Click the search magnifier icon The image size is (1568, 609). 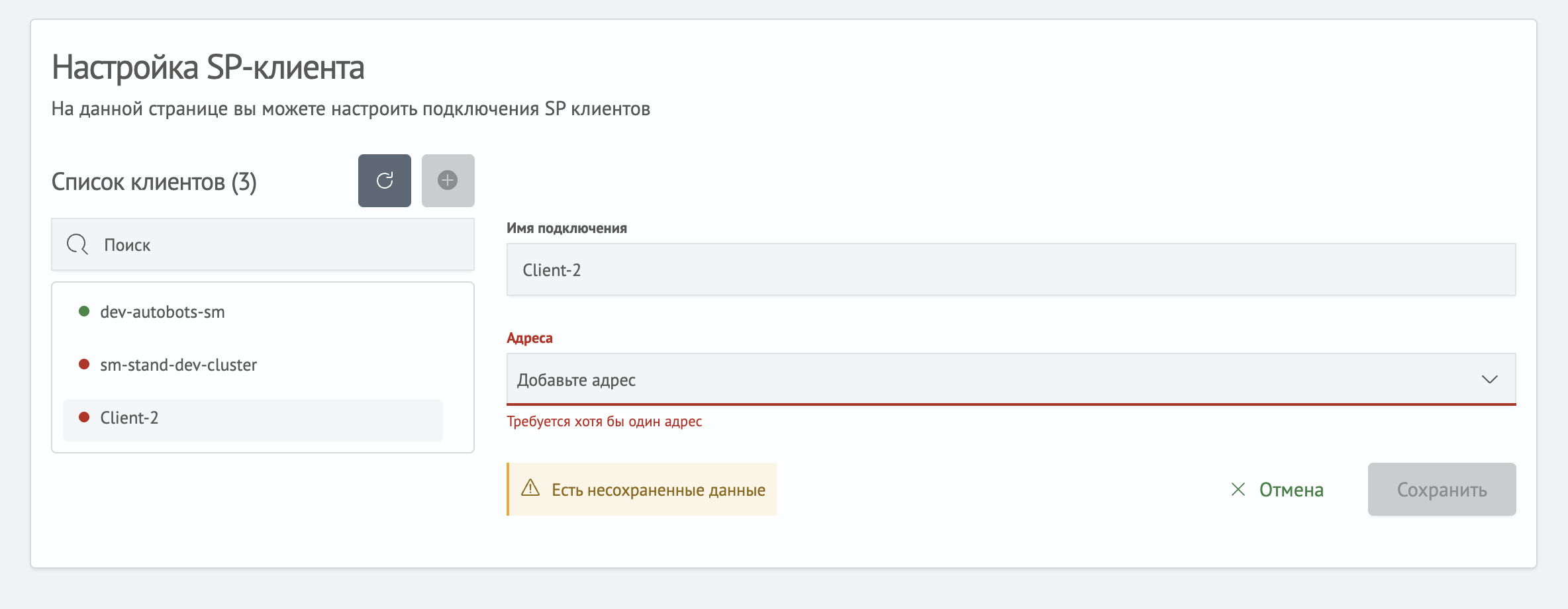[77, 244]
